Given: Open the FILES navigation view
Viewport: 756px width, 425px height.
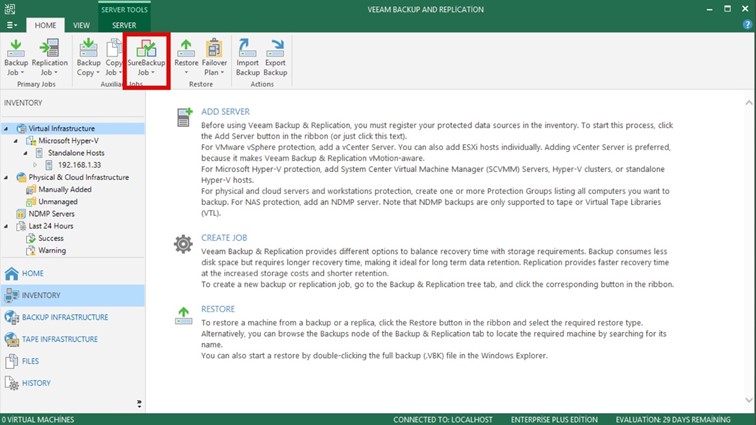Looking at the screenshot, I should point(30,361).
